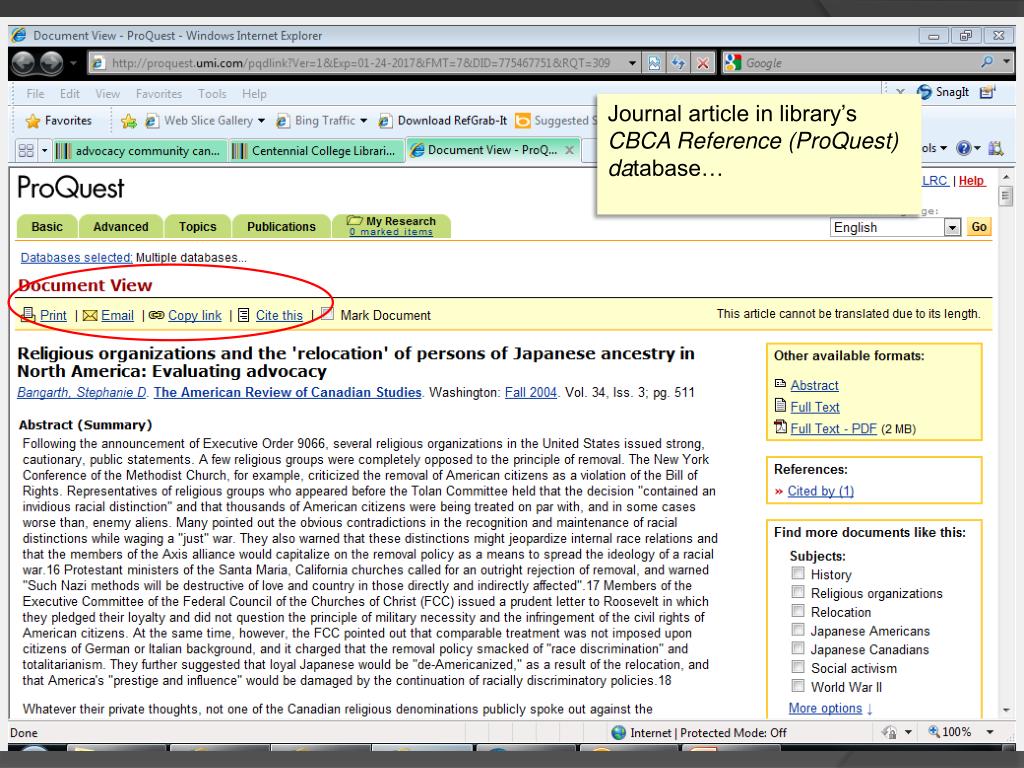Click the Suggested Sites icon in Favorites bar

522,121
